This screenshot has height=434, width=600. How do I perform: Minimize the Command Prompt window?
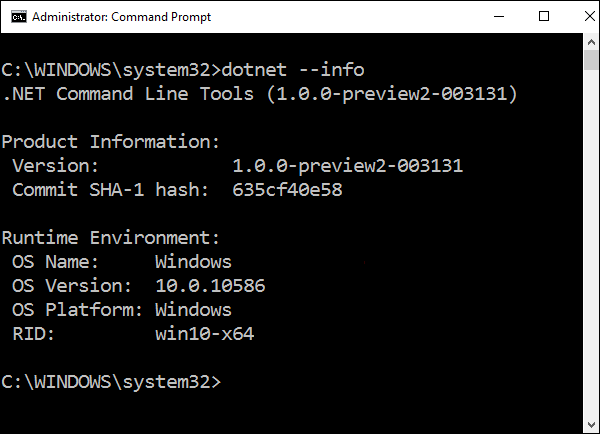click(x=497, y=17)
